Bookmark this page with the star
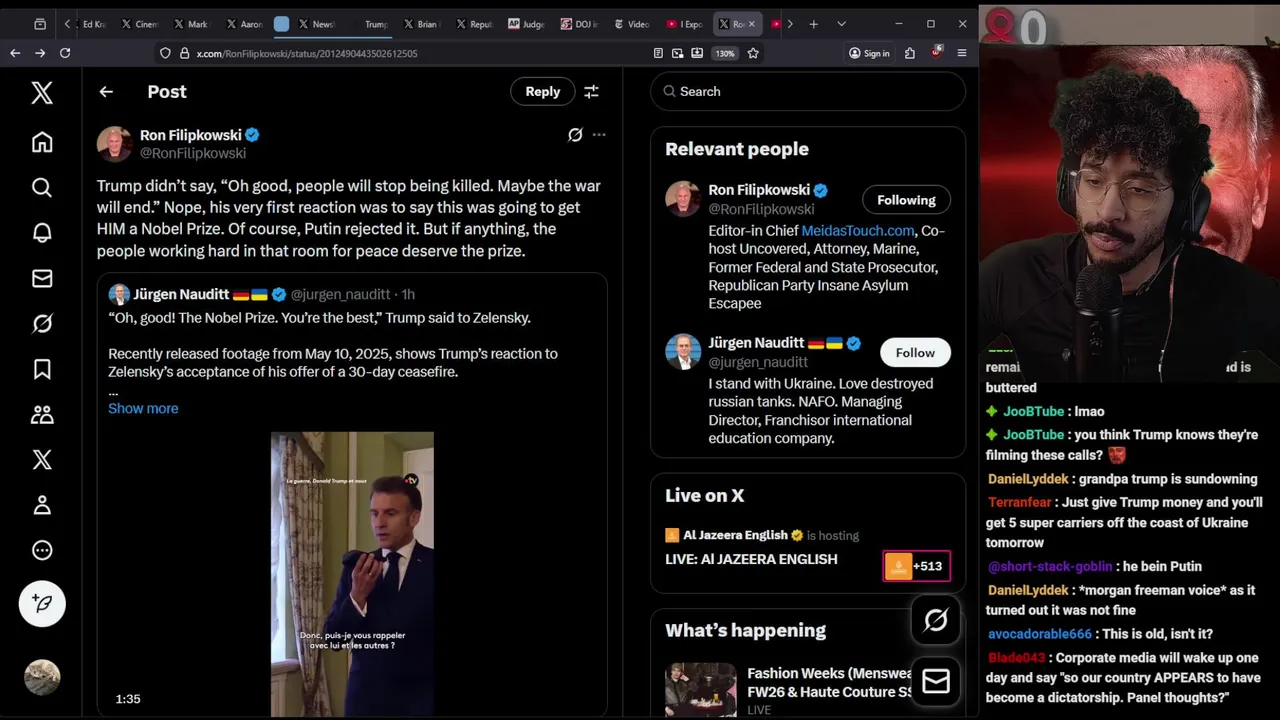The height and width of the screenshot is (720, 1280). coord(753,53)
